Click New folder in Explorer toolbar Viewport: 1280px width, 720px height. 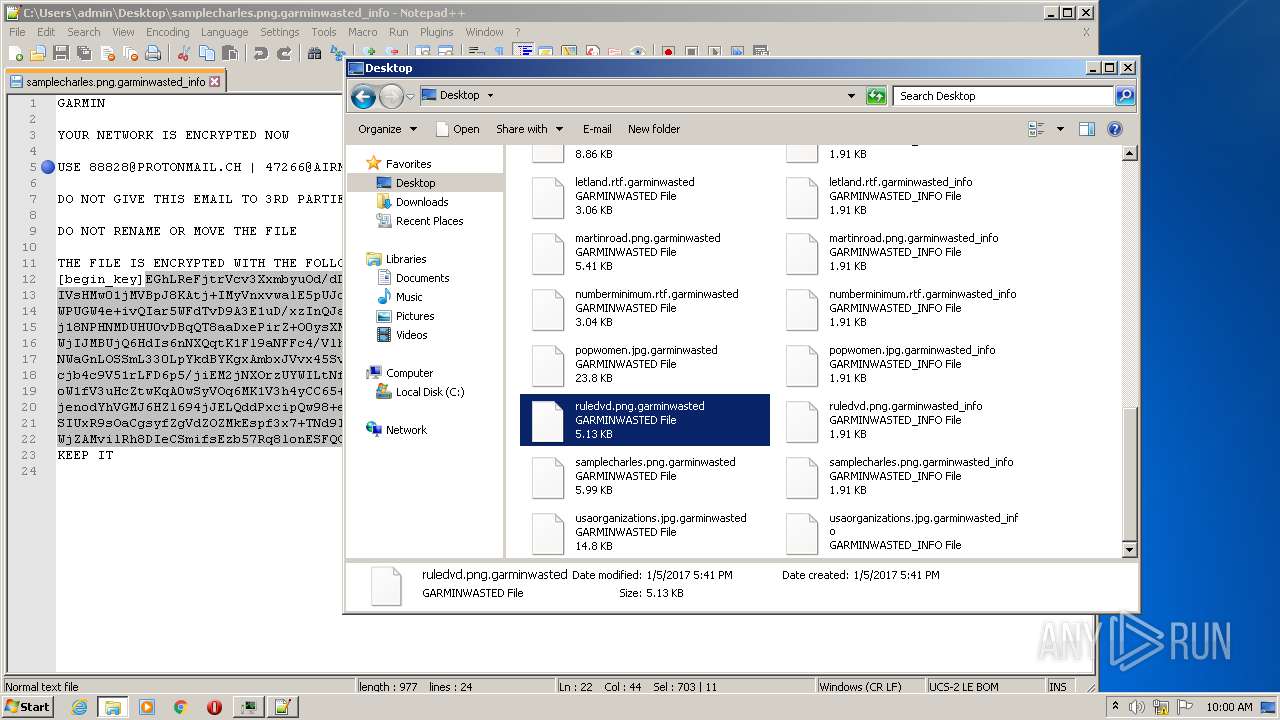pyautogui.click(x=654, y=129)
